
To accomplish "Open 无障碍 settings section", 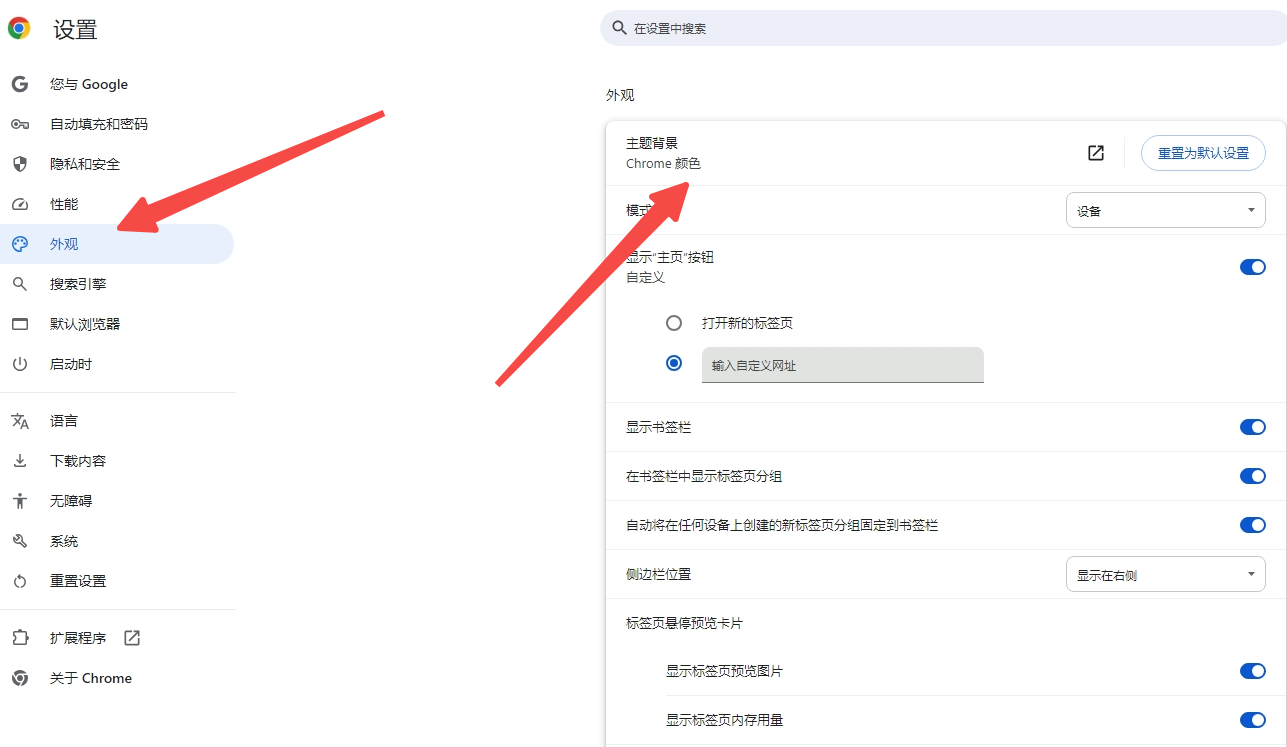I will pyautogui.click(x=117, y=501).
